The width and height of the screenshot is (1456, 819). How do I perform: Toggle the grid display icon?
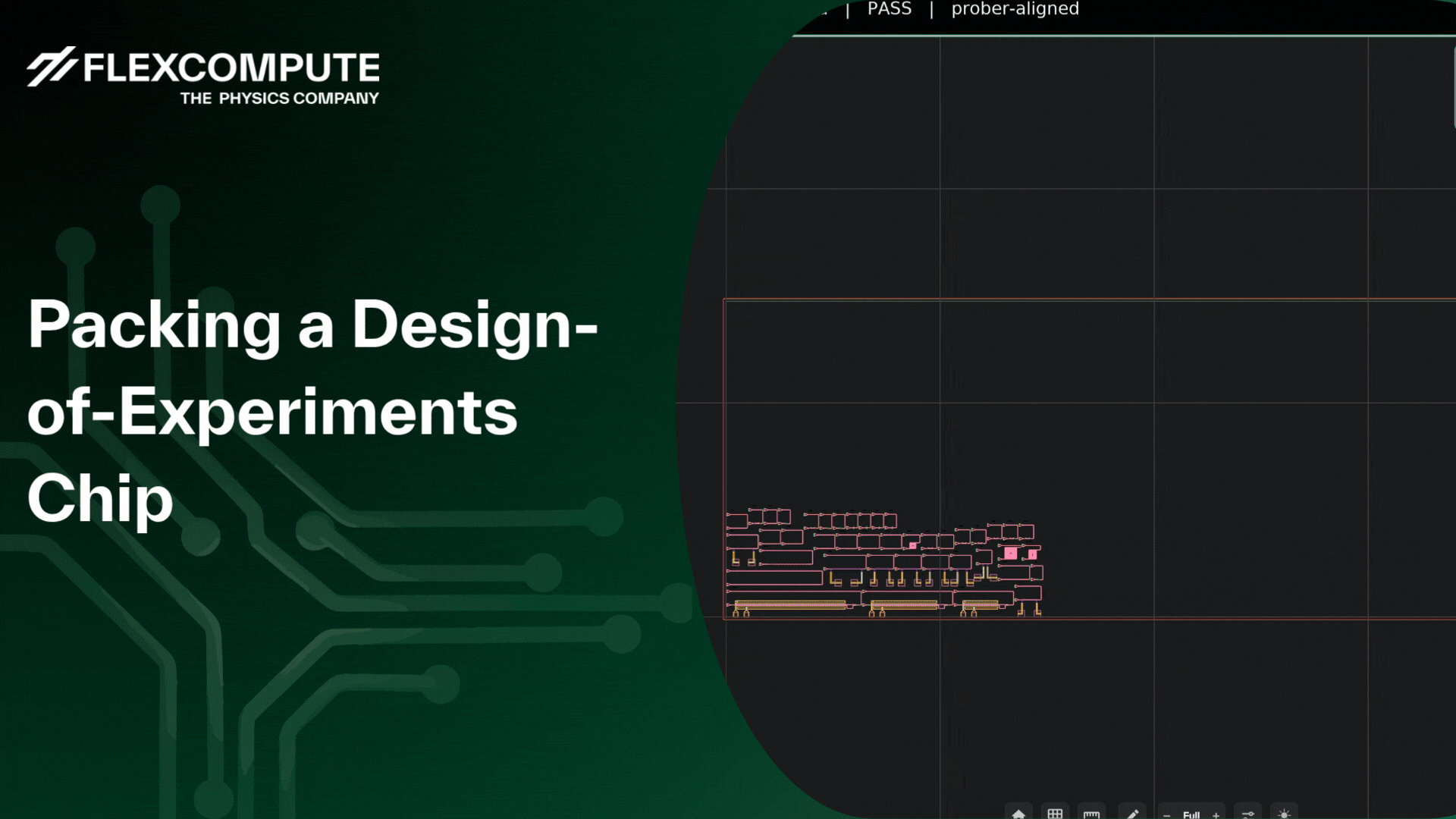pos(1055,813)
